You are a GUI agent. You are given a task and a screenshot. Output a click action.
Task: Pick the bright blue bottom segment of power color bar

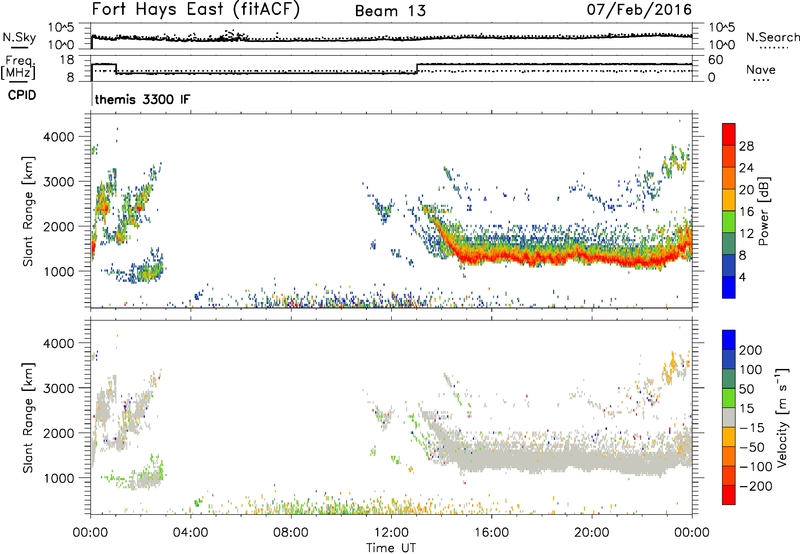tap(729, 287)
